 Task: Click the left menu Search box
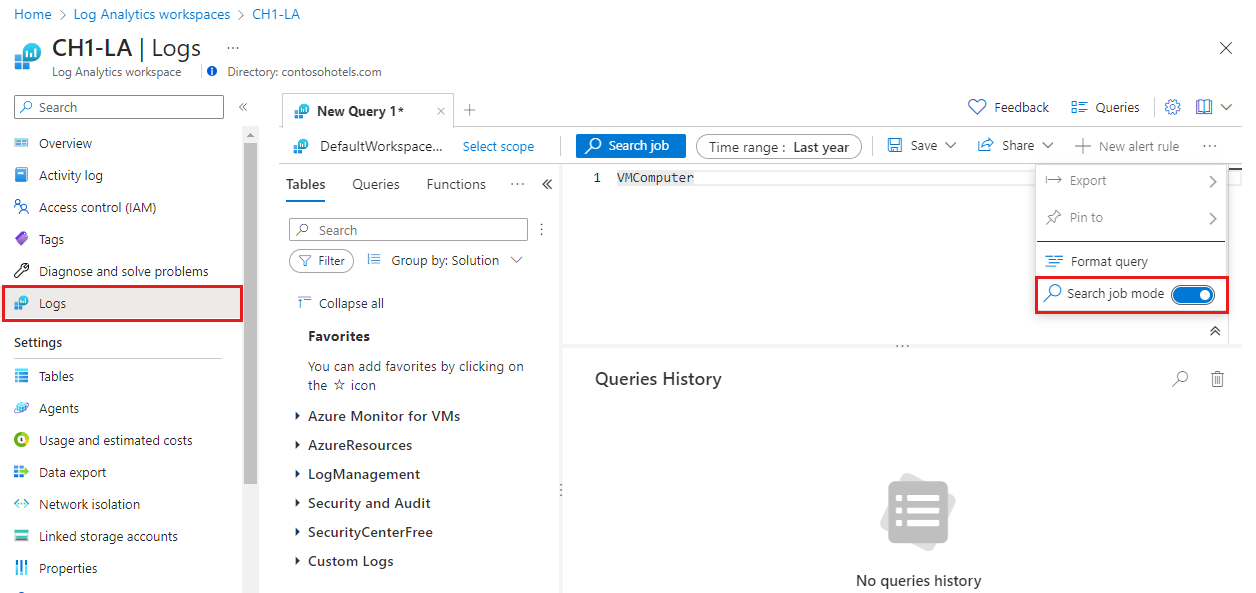pyautogui.click(x=119, y=107)
